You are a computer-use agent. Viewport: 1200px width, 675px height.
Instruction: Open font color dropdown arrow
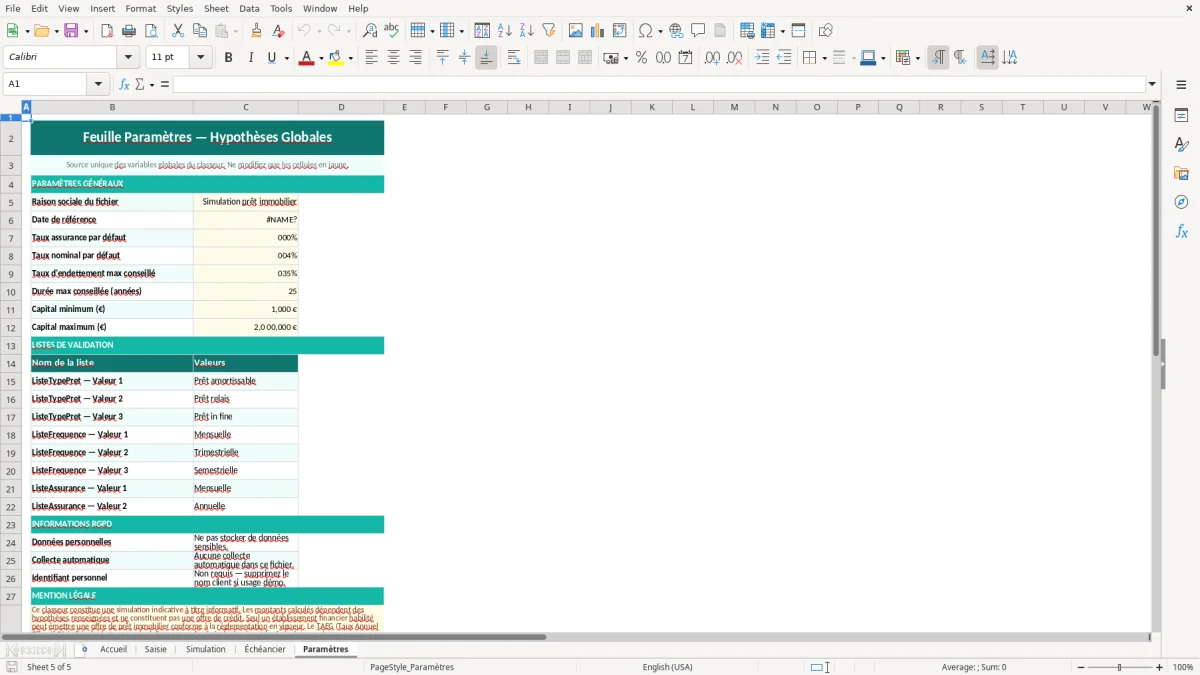tap(320, 58)
